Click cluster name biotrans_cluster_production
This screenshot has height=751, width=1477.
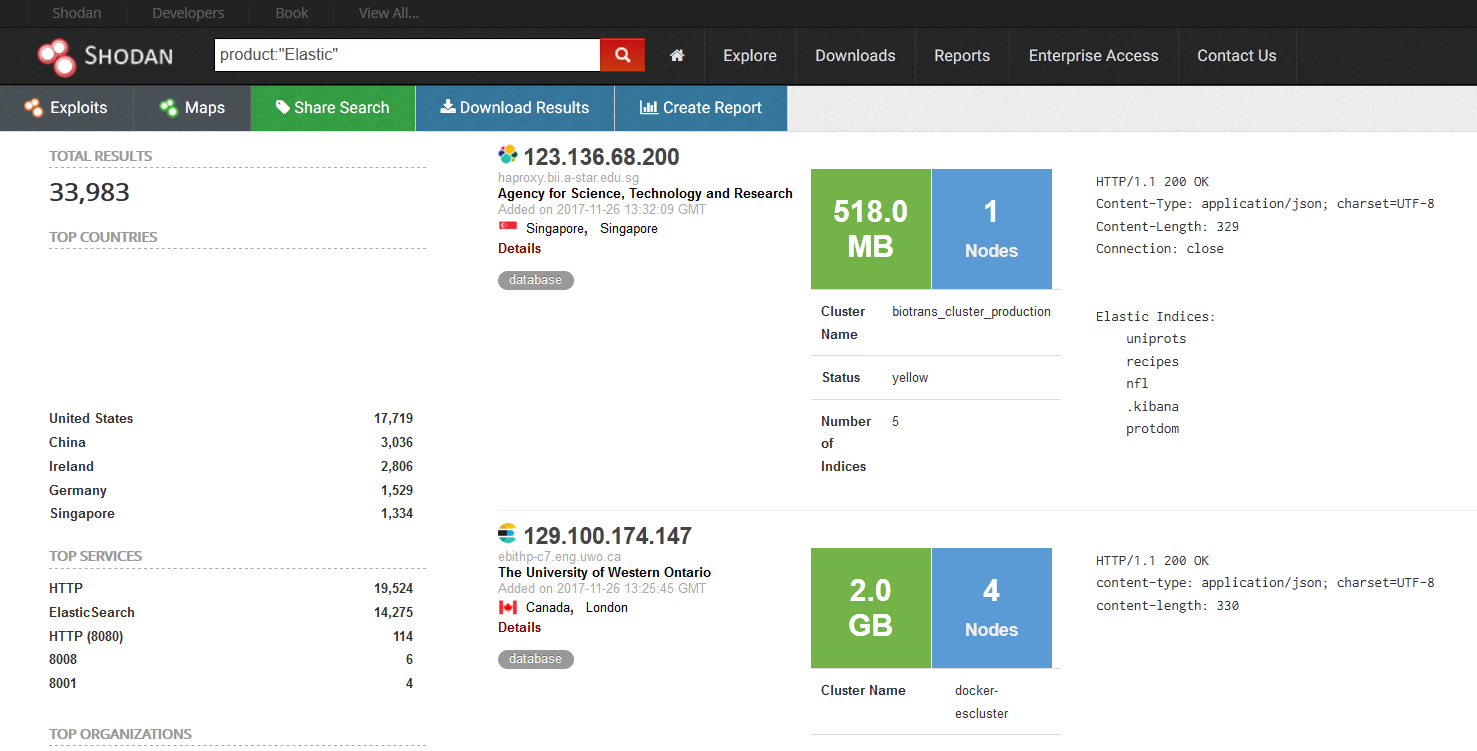point(971,311)
